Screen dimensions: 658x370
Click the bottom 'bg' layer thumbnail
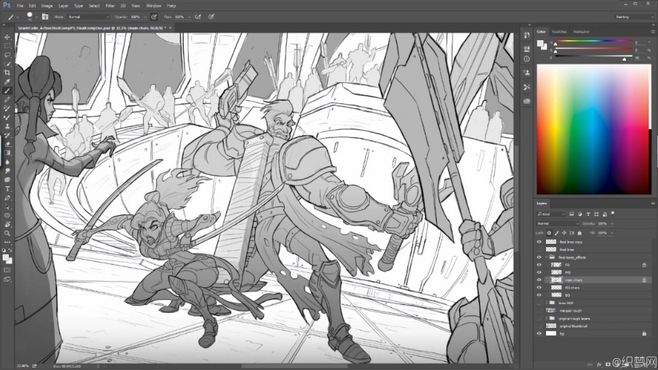click(x=551, y=334)
